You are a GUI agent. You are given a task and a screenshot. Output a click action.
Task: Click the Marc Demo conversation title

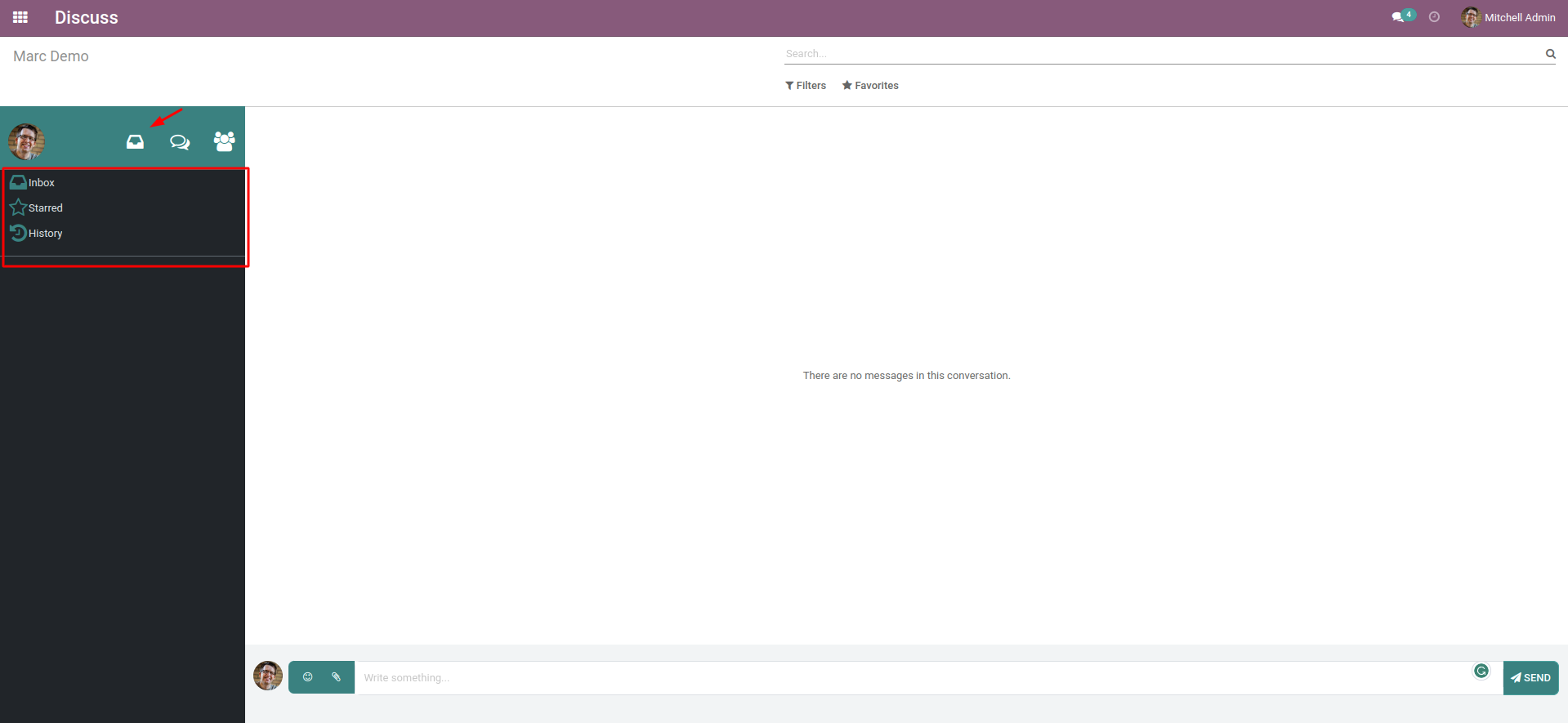(x=51, y=56)
